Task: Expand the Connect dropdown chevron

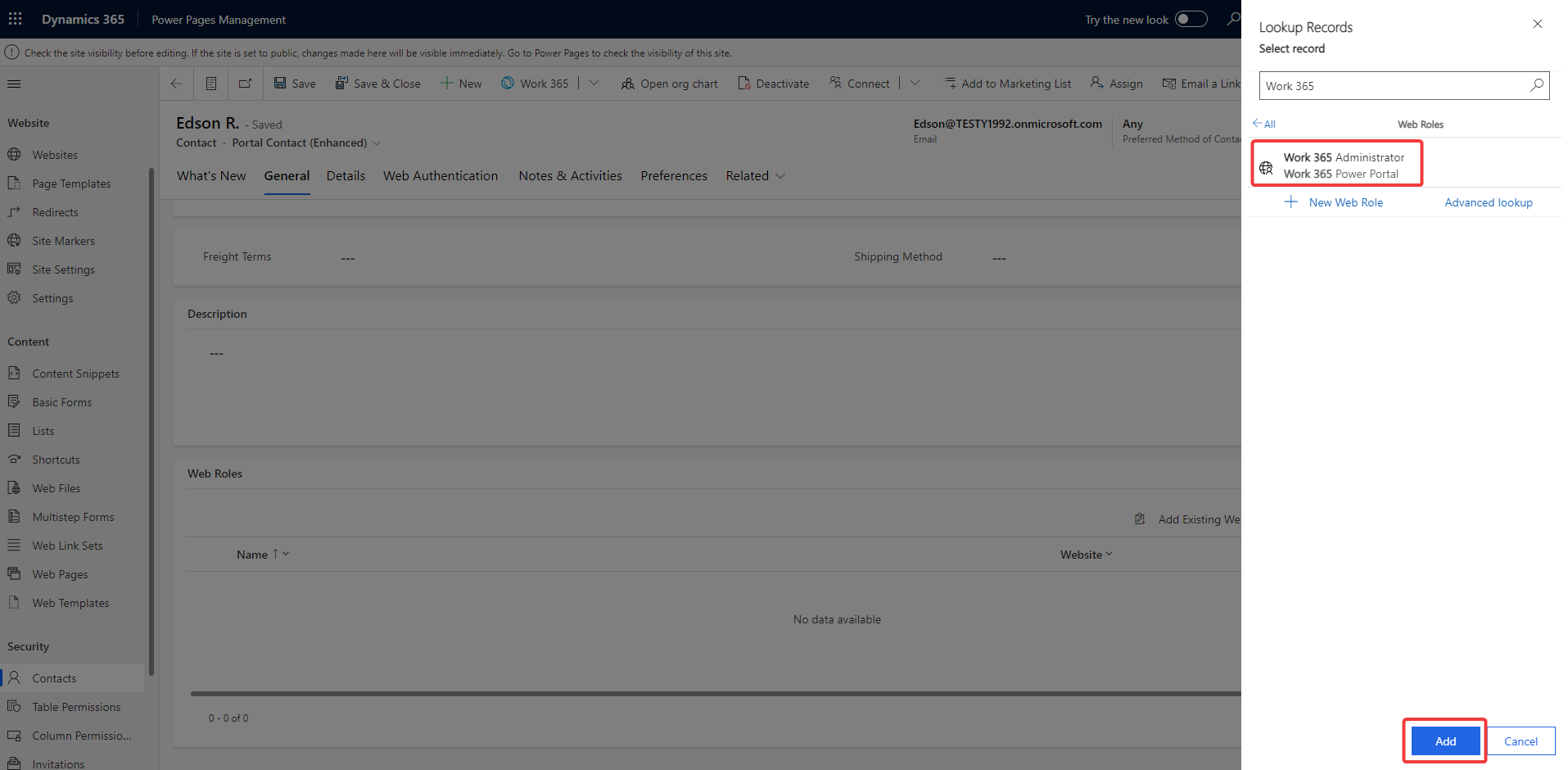Action: (915, 84)
